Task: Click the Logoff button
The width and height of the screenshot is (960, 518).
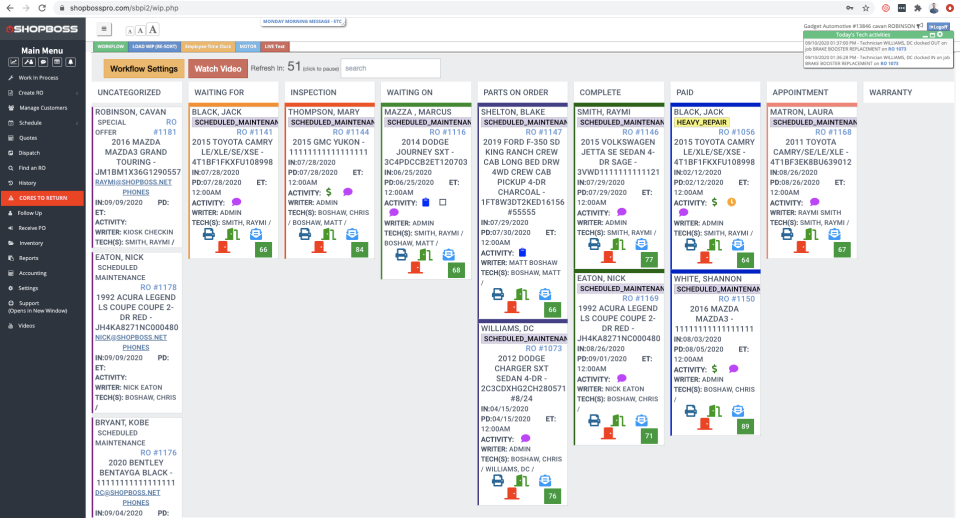Action: (x=939, y=27)
